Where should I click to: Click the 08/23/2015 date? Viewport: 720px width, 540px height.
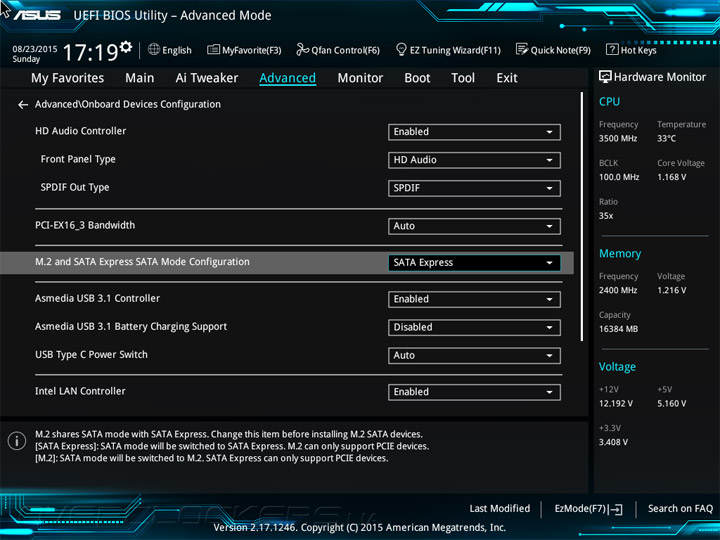click(x=35, y=49)
